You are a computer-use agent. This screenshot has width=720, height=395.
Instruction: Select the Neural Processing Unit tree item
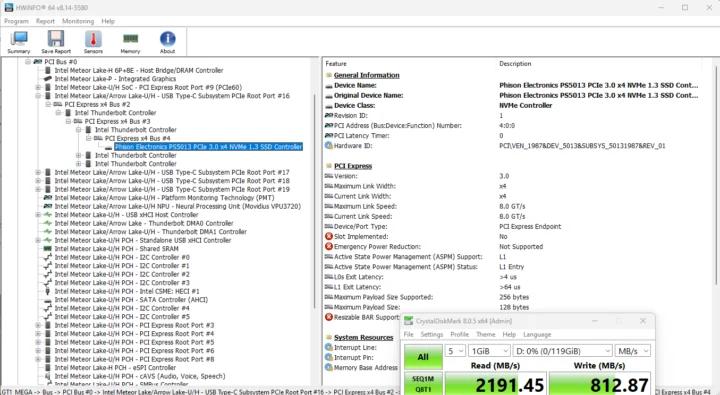click(x=178, y=206)
